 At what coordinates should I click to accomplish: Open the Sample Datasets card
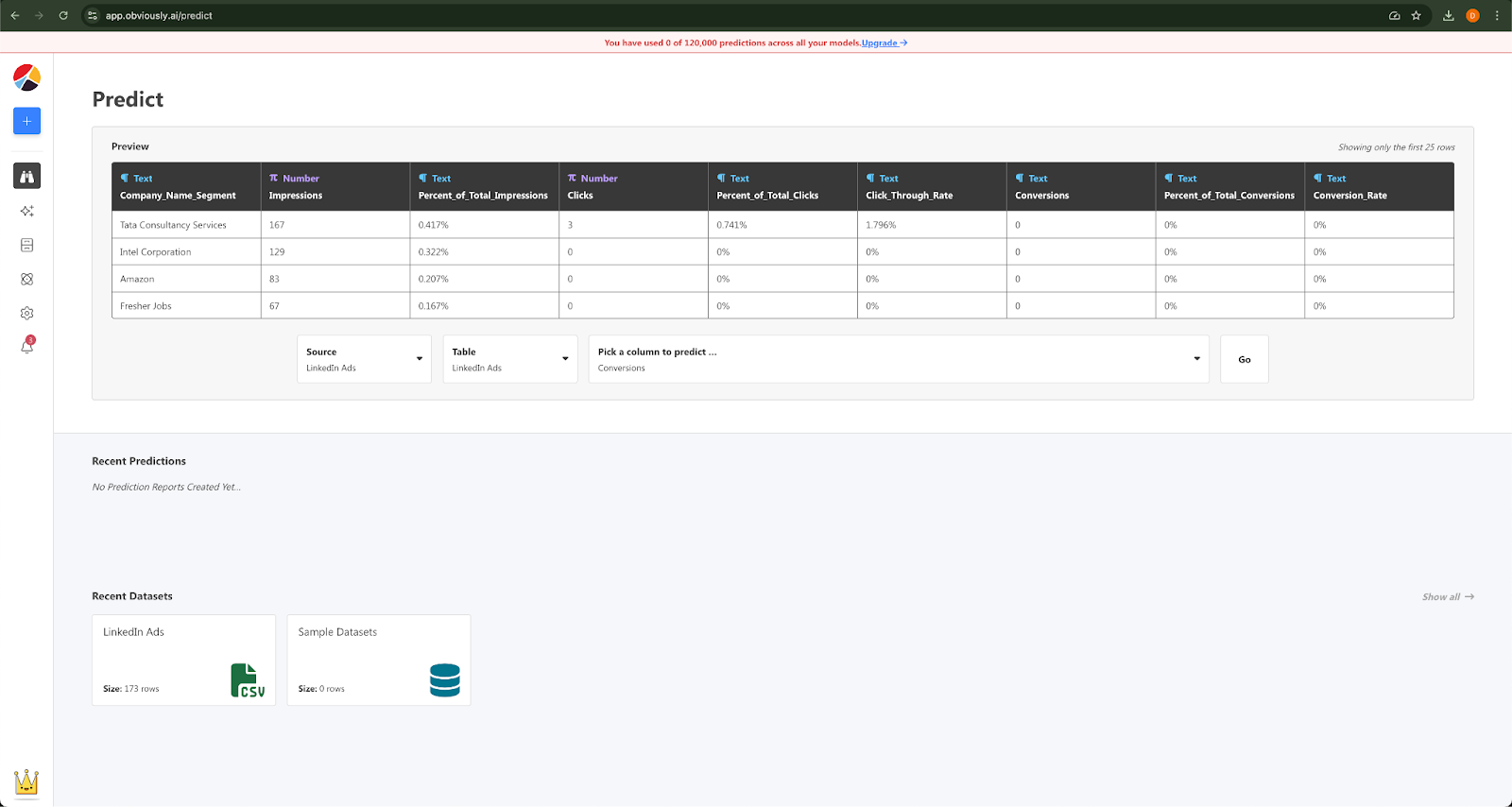(379, 660)
